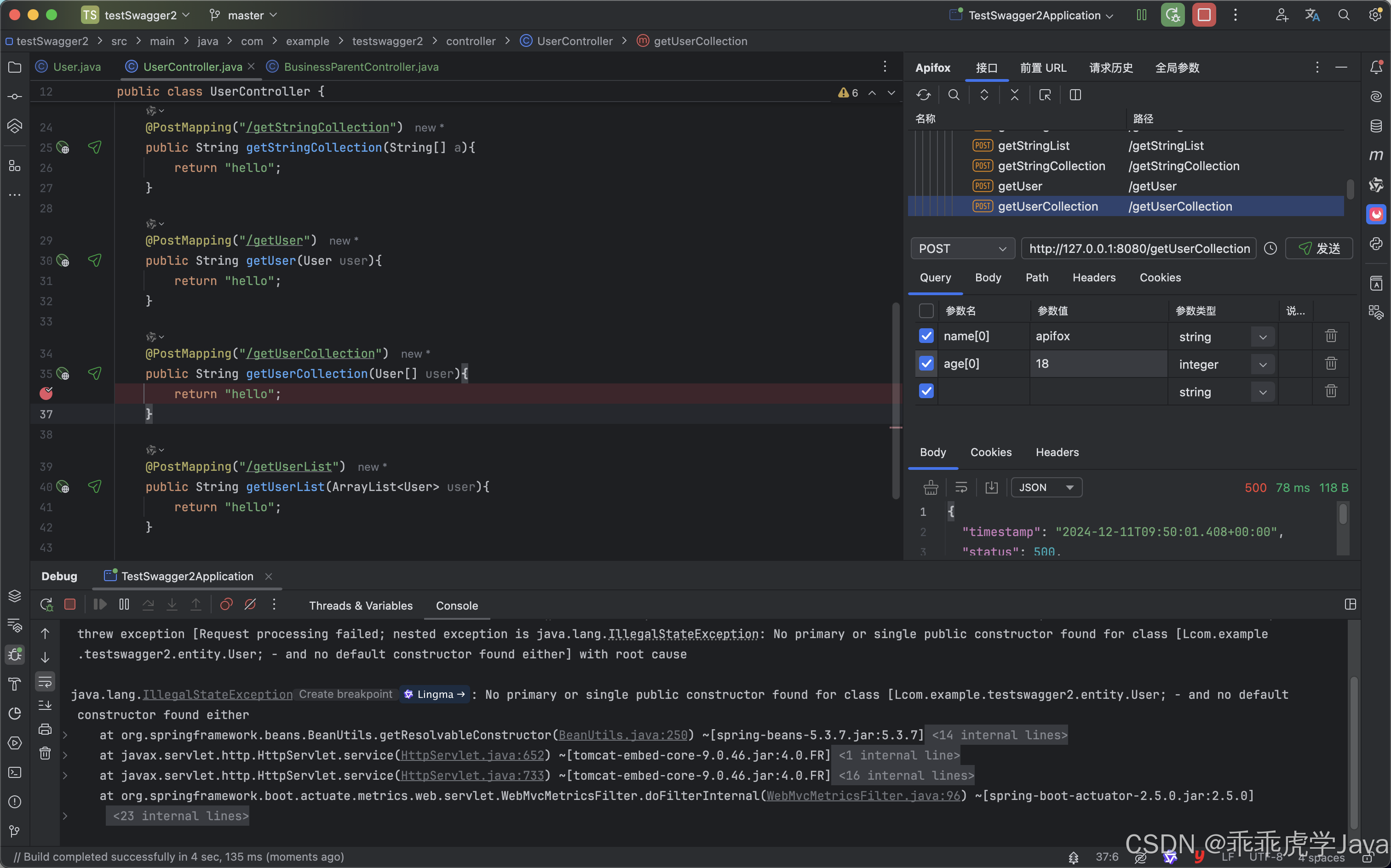Stop the debug session with red square
This screenshot has width=1391, height=868.
70,605
